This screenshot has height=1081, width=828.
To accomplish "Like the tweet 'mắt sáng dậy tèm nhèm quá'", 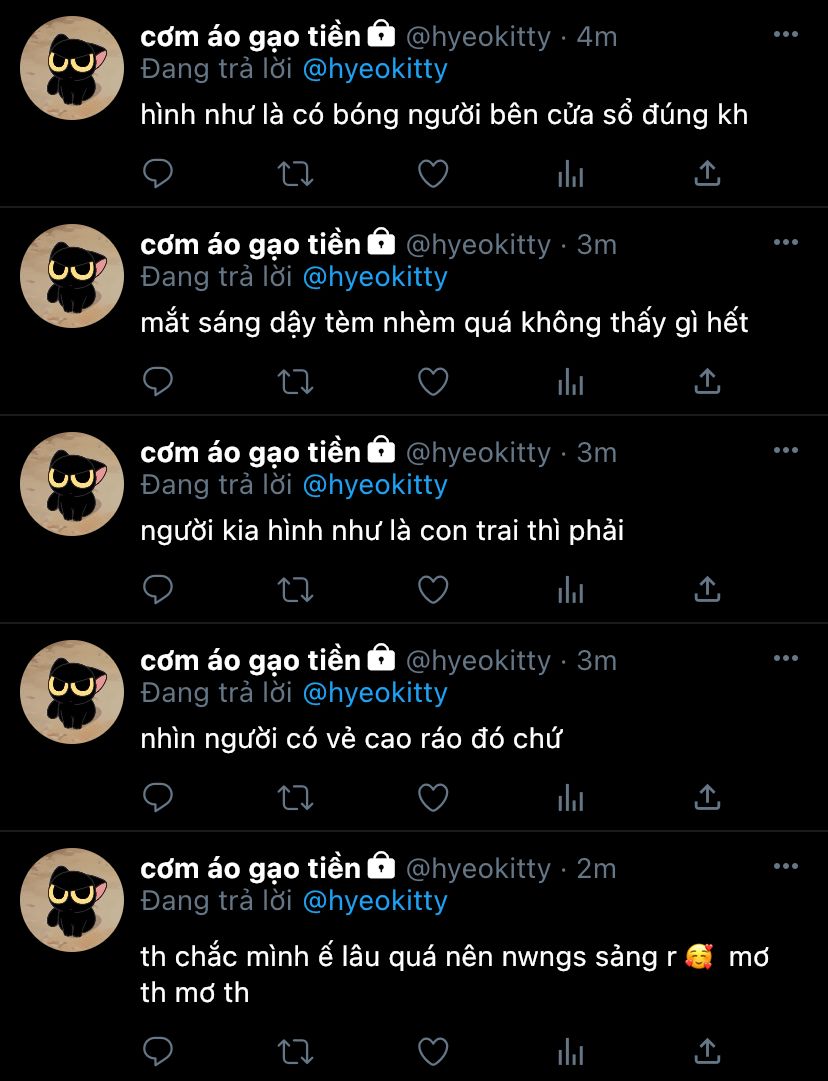I will coord(433,382).
